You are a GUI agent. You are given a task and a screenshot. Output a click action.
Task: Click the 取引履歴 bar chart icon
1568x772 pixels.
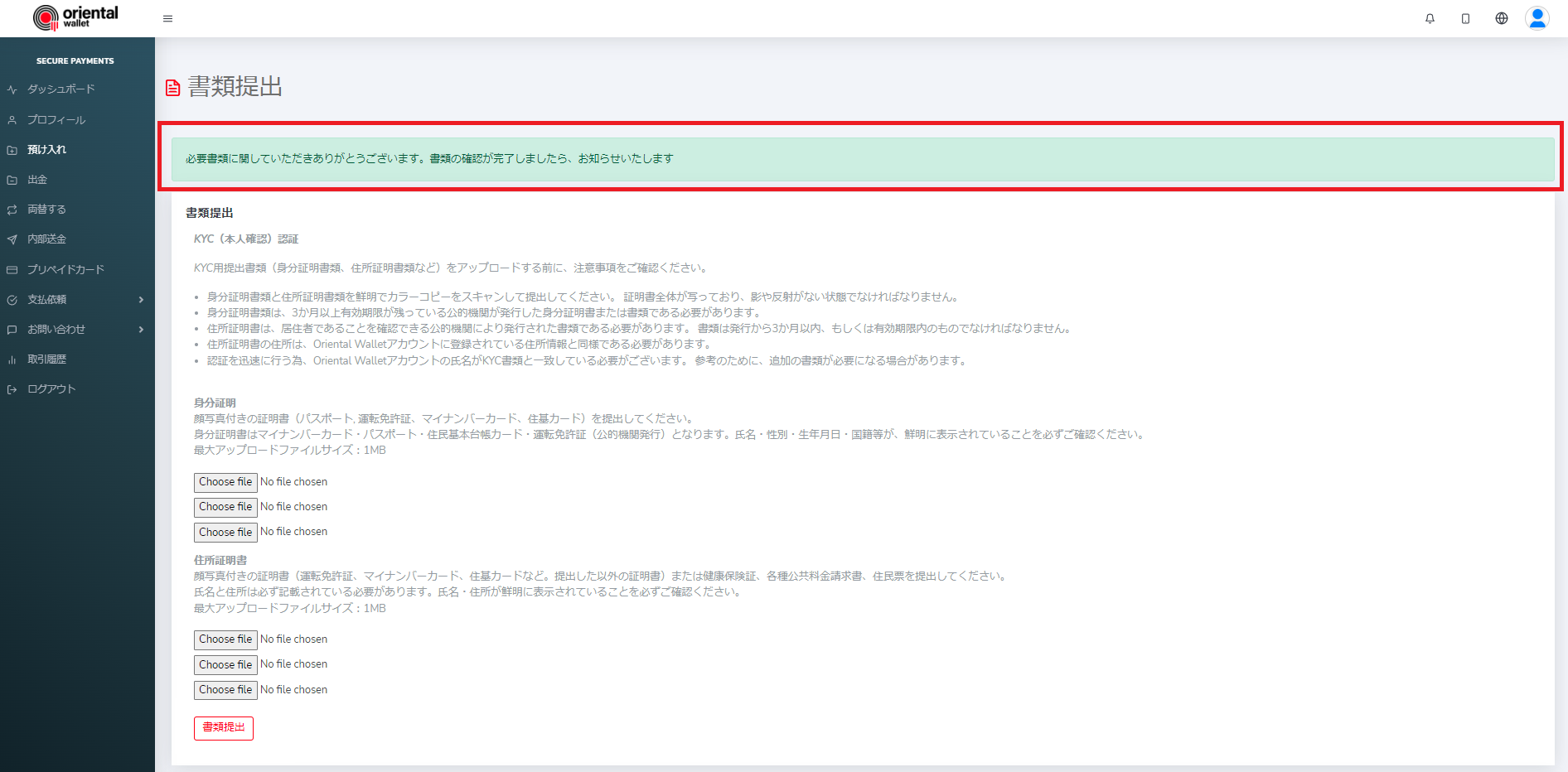point(12,359)
